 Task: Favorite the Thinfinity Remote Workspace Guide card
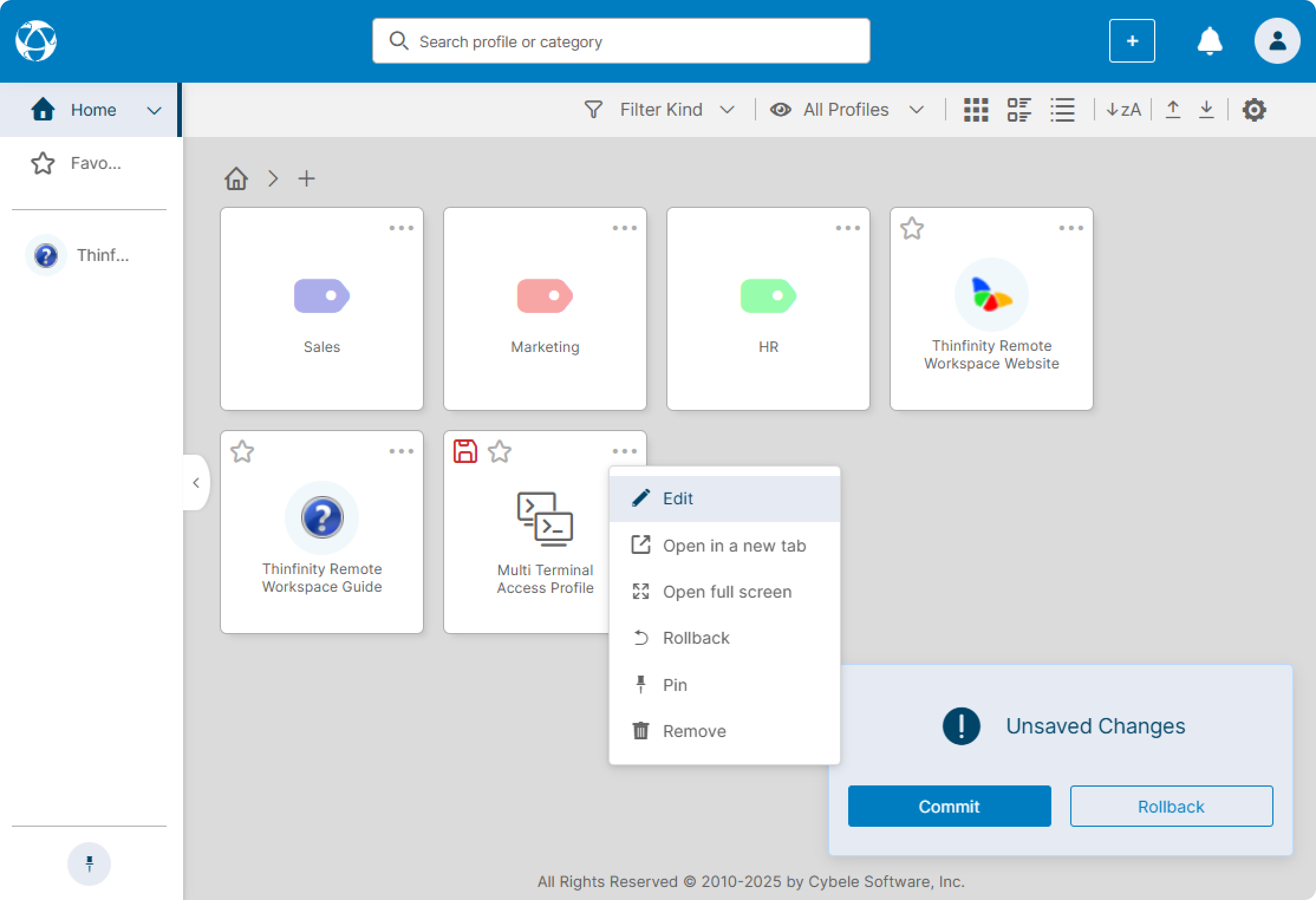pos(242,452)
